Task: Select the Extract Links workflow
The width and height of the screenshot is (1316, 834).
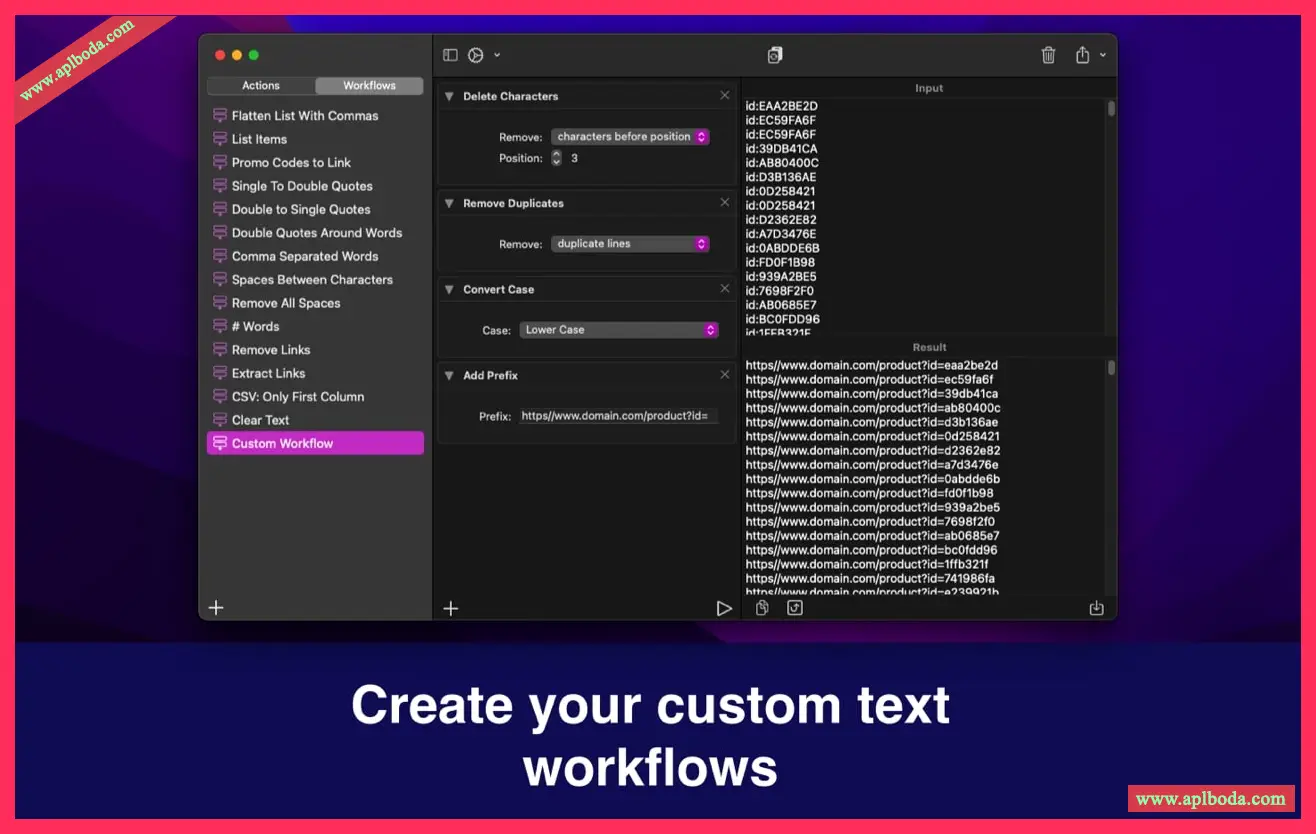Action: [315, 373]
